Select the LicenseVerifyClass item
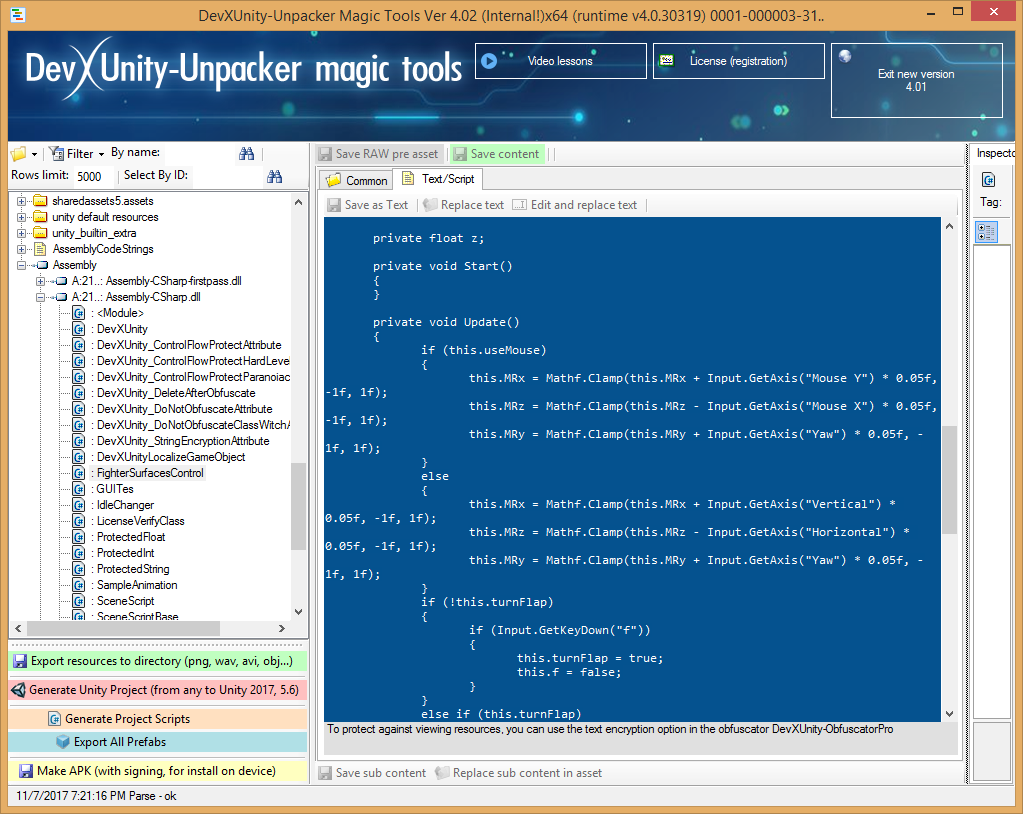 140,521
